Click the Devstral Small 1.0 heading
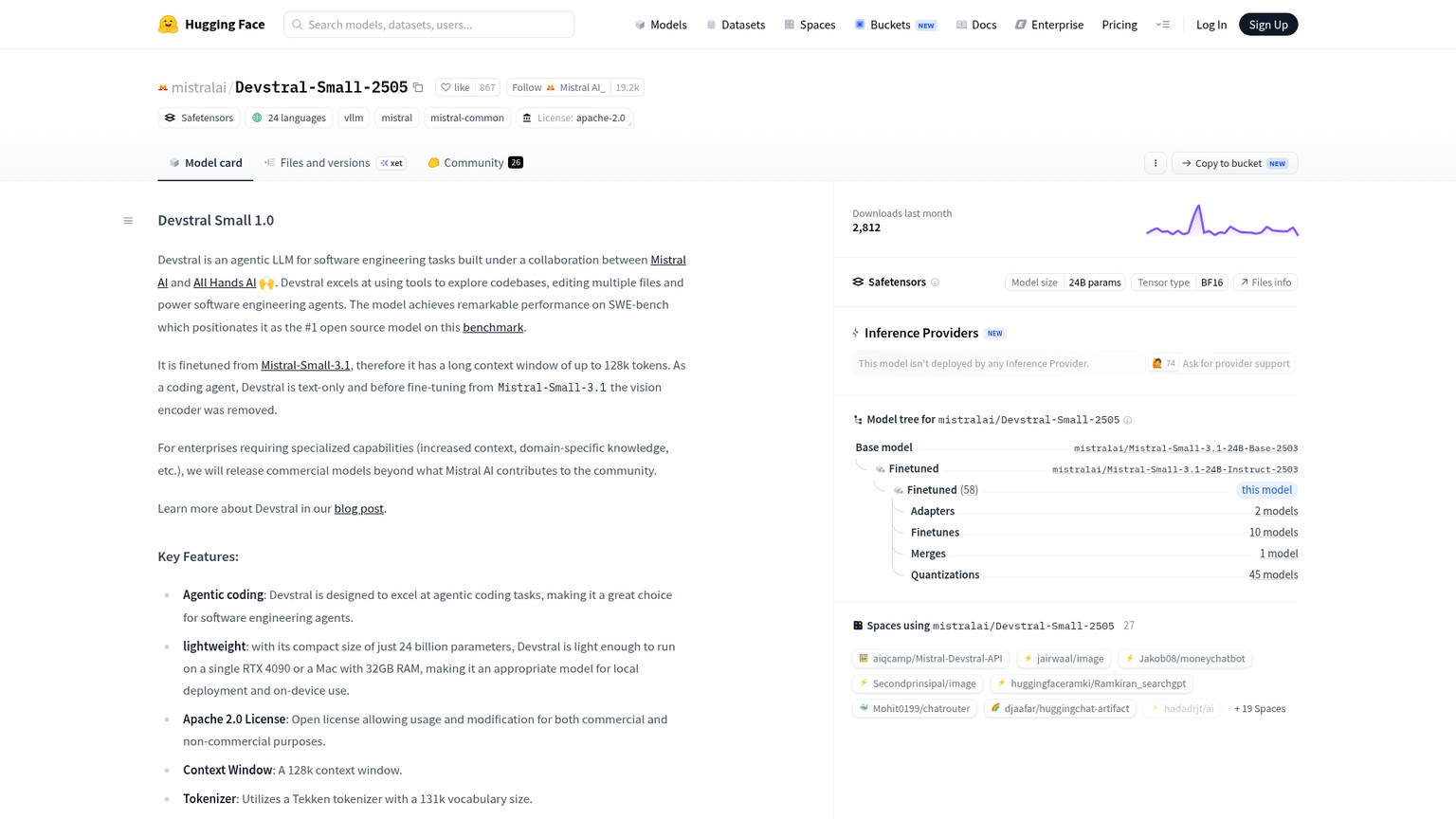 [216, 220]
